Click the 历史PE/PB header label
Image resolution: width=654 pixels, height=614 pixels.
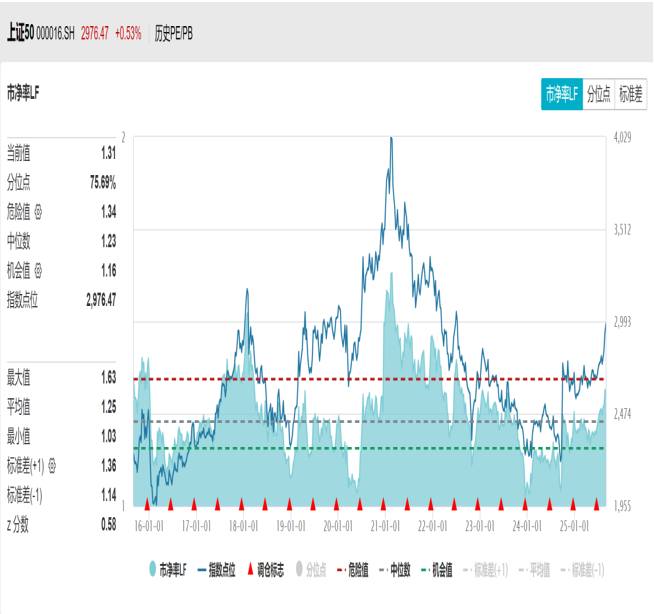174,33
